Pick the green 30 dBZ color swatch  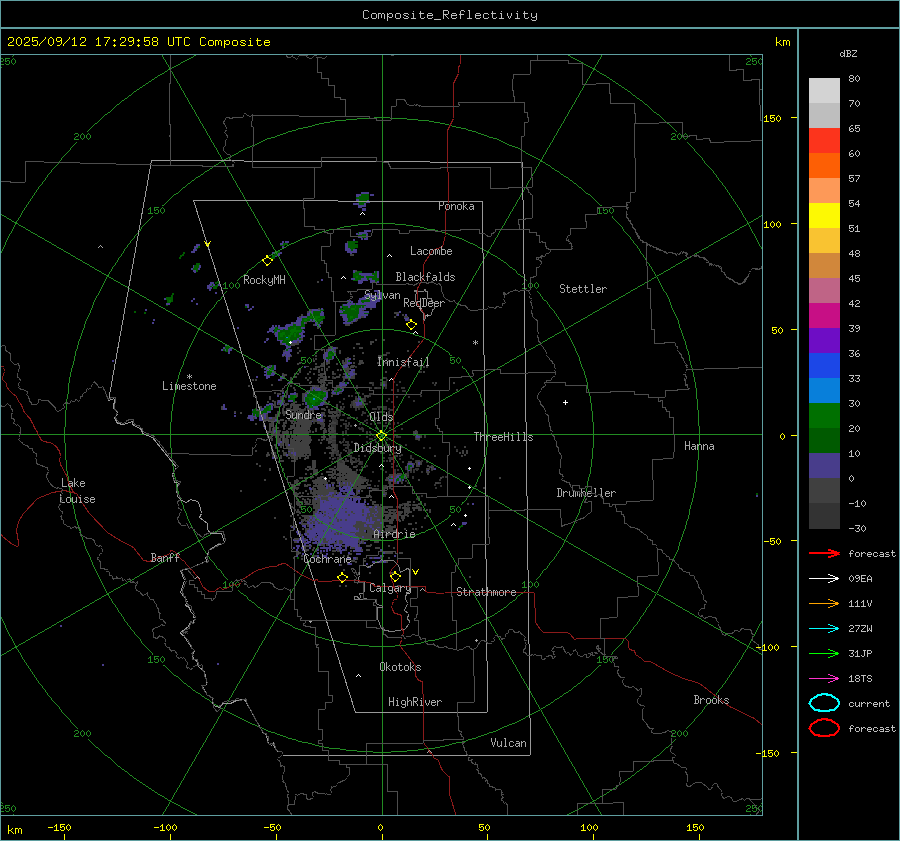pos(824,416)
